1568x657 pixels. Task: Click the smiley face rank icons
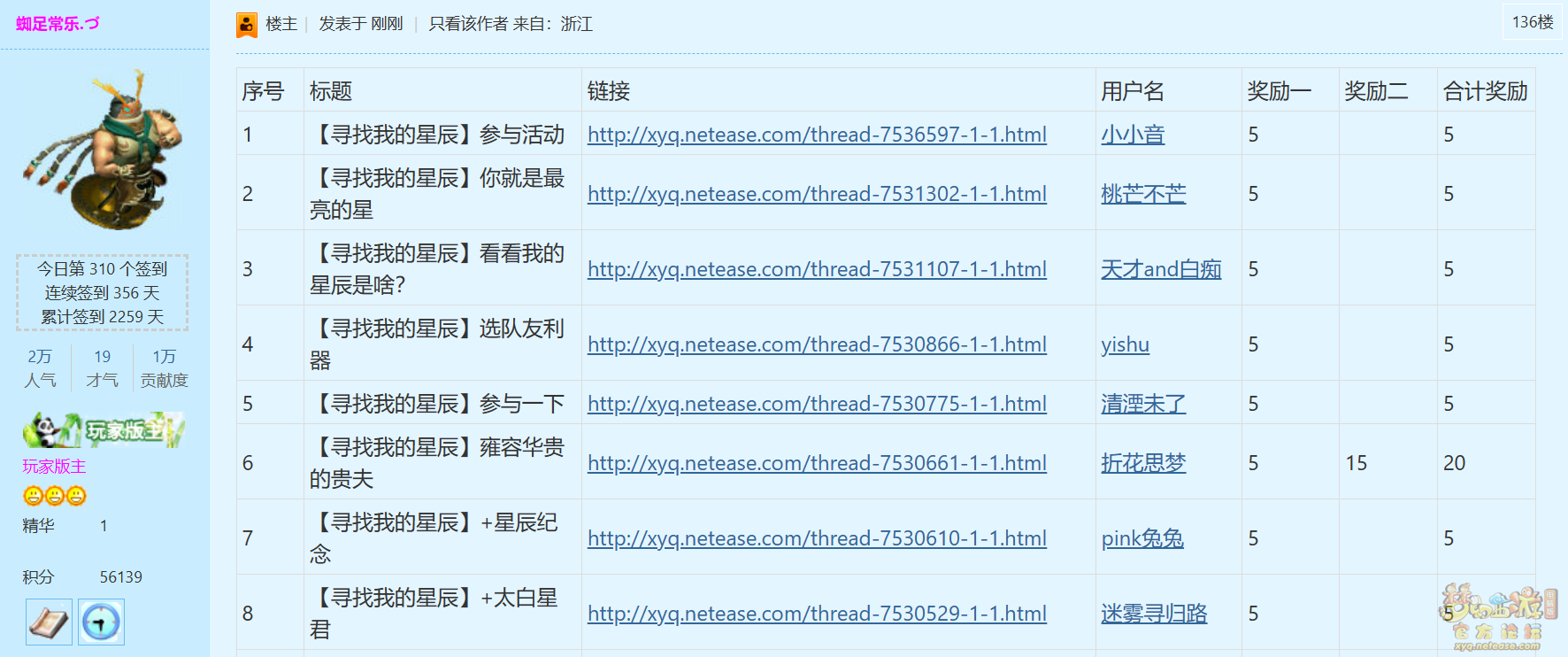[x=55, y=496]
